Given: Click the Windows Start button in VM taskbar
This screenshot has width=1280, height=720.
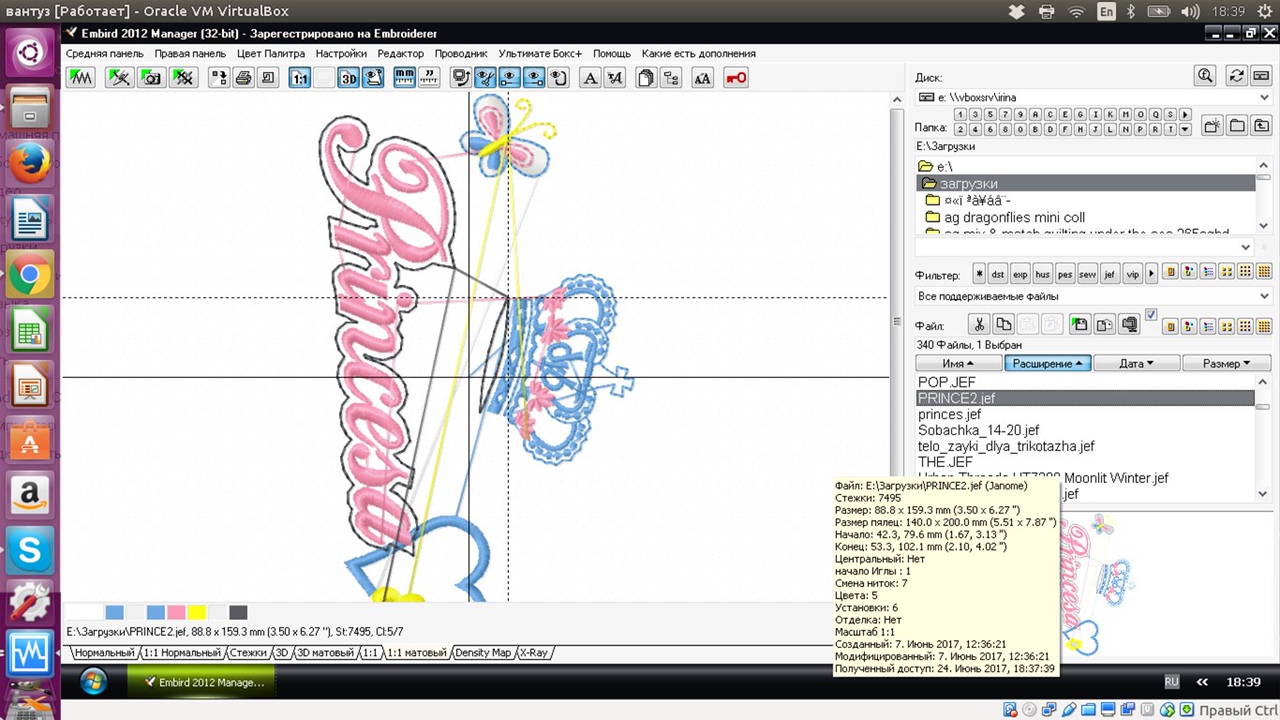Looking at the screenshot, I should [x=93, y=682].
